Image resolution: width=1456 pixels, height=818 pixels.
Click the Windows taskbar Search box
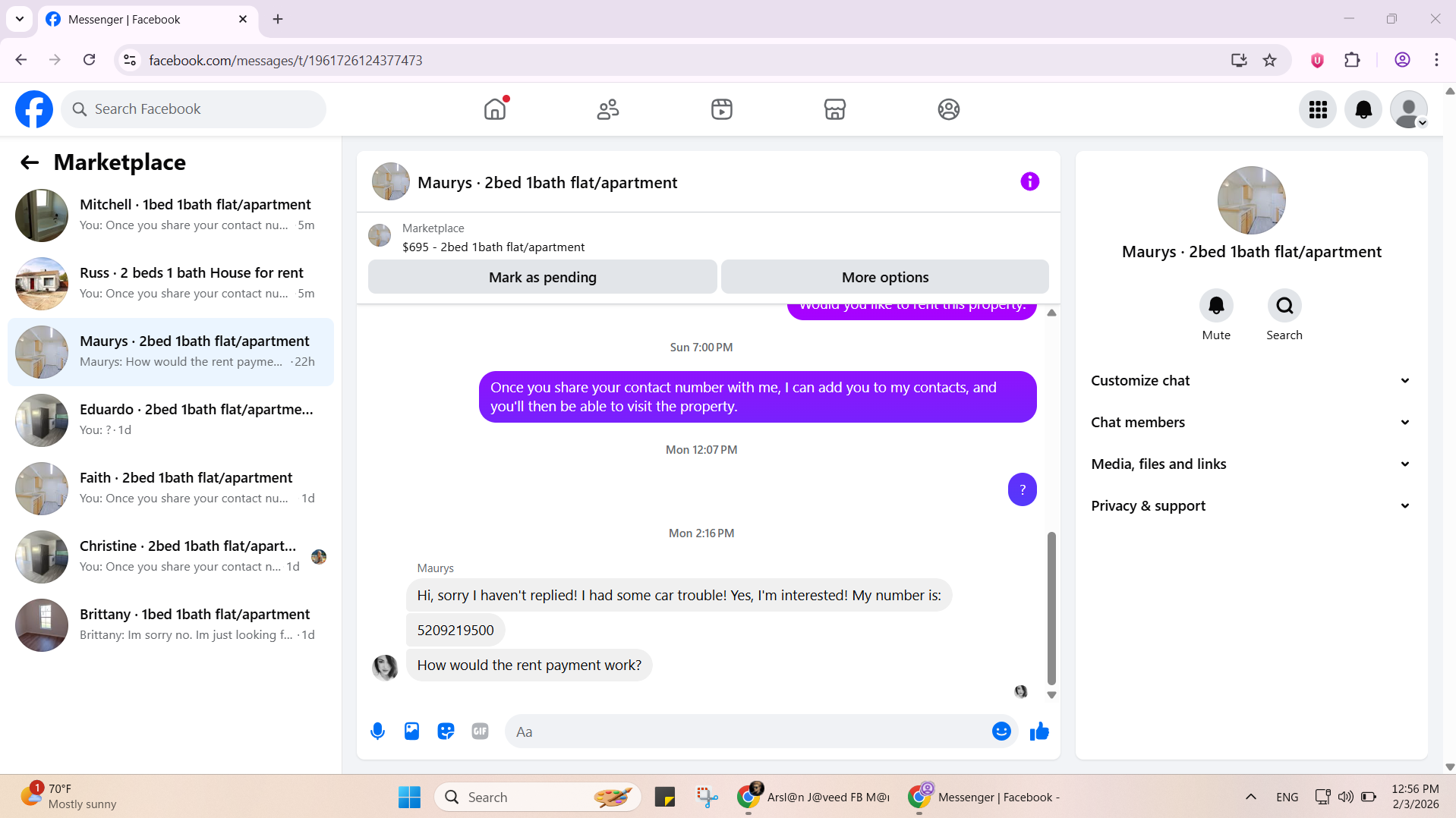537,797
